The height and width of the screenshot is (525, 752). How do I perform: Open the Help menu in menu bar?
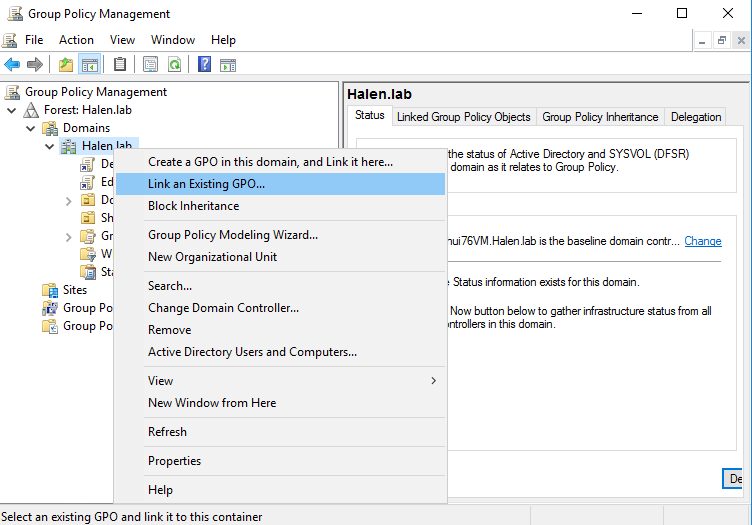click(x=223, y=40)
